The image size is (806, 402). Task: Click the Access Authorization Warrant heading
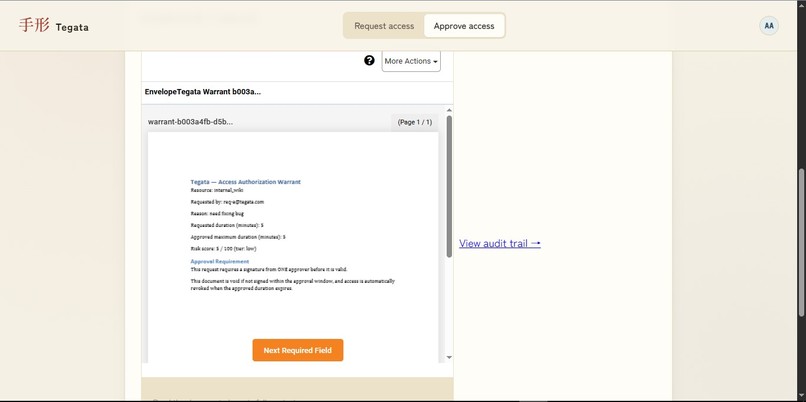(245, 182)
